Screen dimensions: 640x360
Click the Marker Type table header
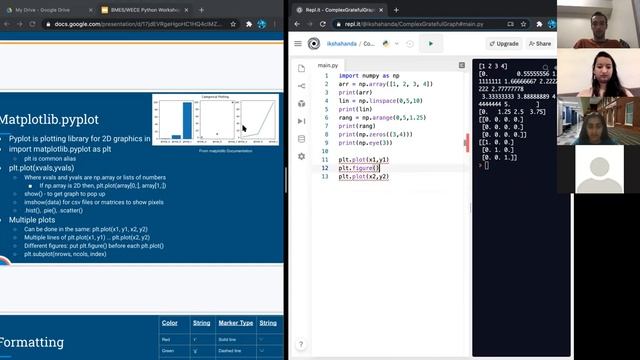(236, 323)
